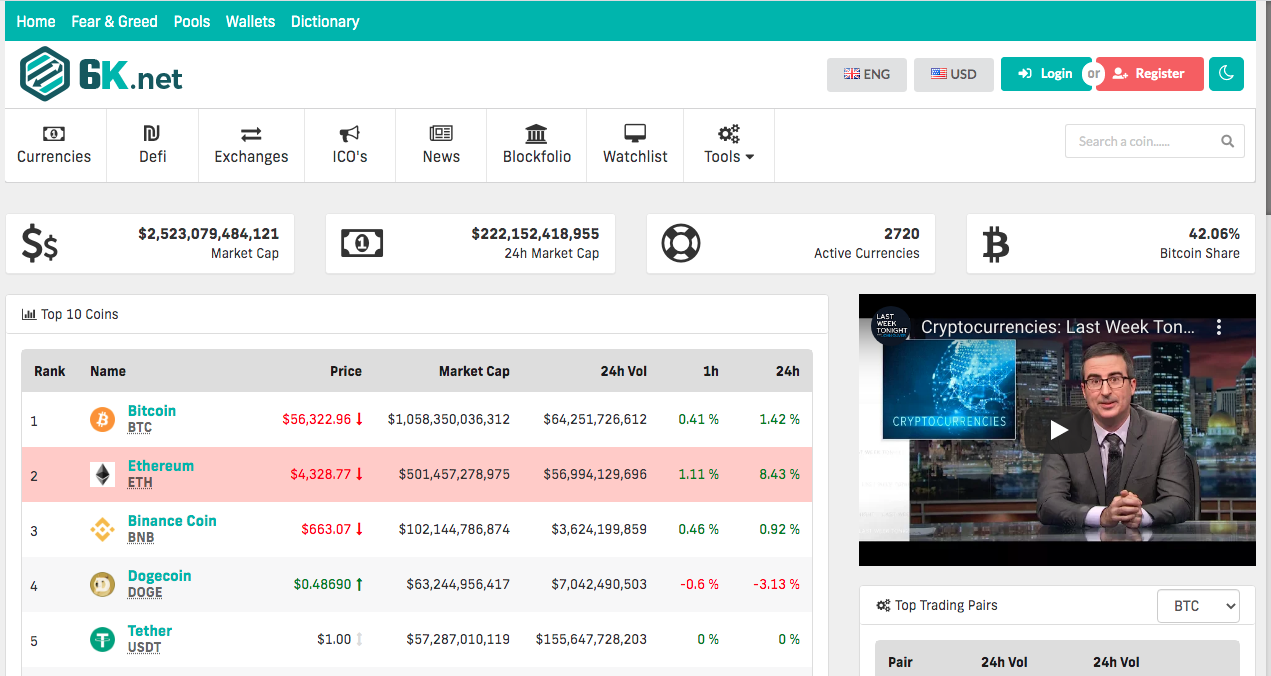This screenshot has height=676, width=1271.
Task: Click the Login button
Action: coord(1045,74)
